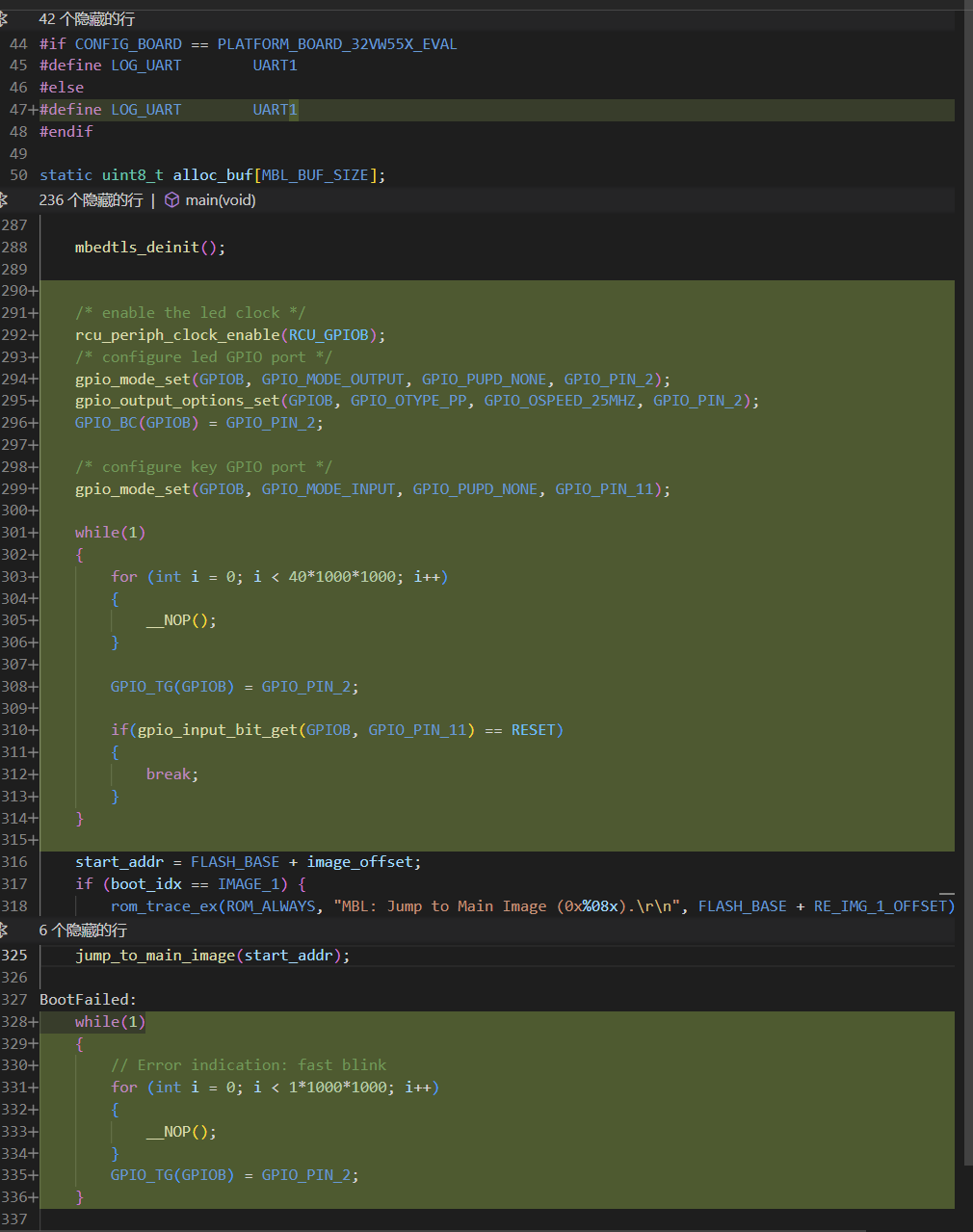
Task: Click line number 50 in the gutter
Action: pos(18,175)
